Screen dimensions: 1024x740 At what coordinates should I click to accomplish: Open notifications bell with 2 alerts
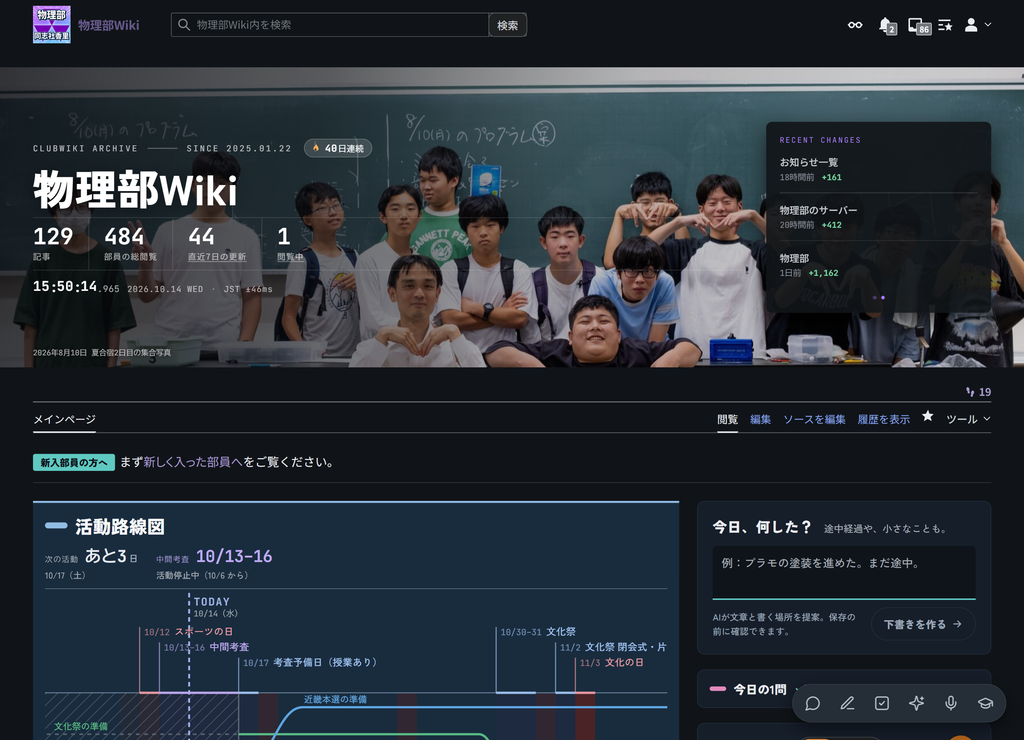click(887, 25)
